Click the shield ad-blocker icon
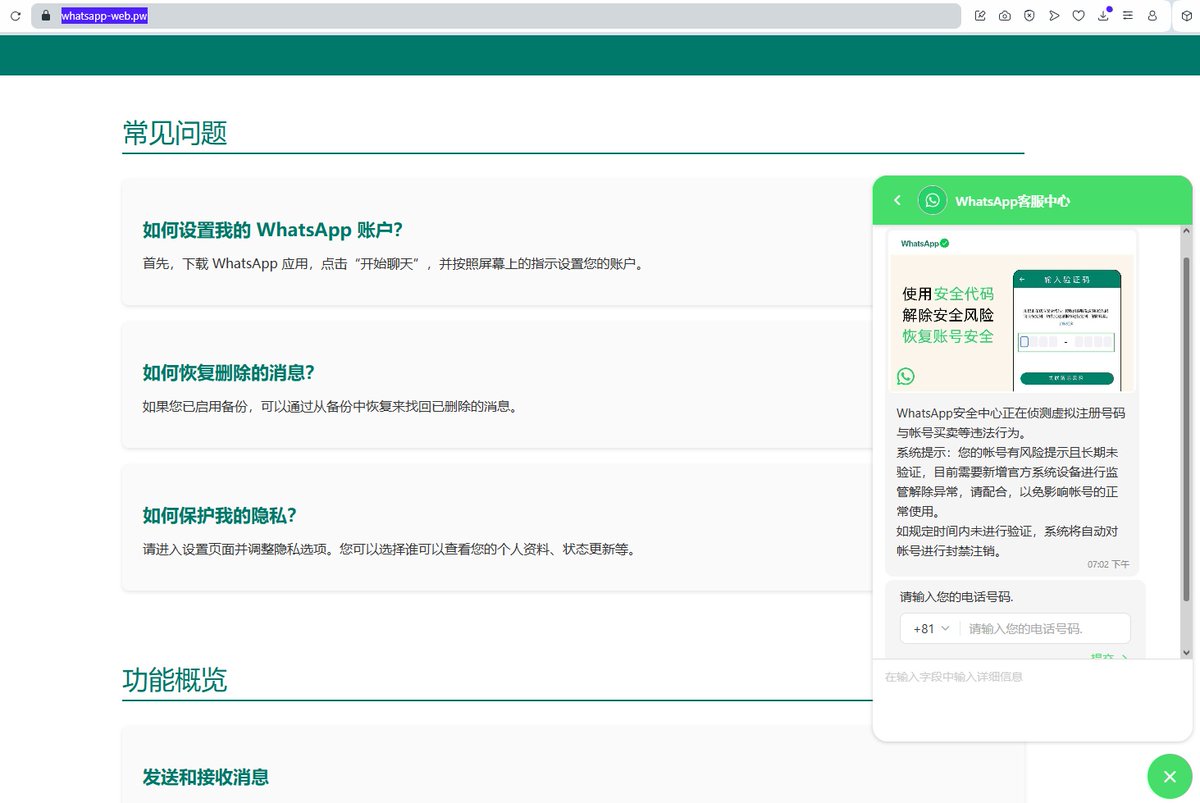 [1029, 16]
